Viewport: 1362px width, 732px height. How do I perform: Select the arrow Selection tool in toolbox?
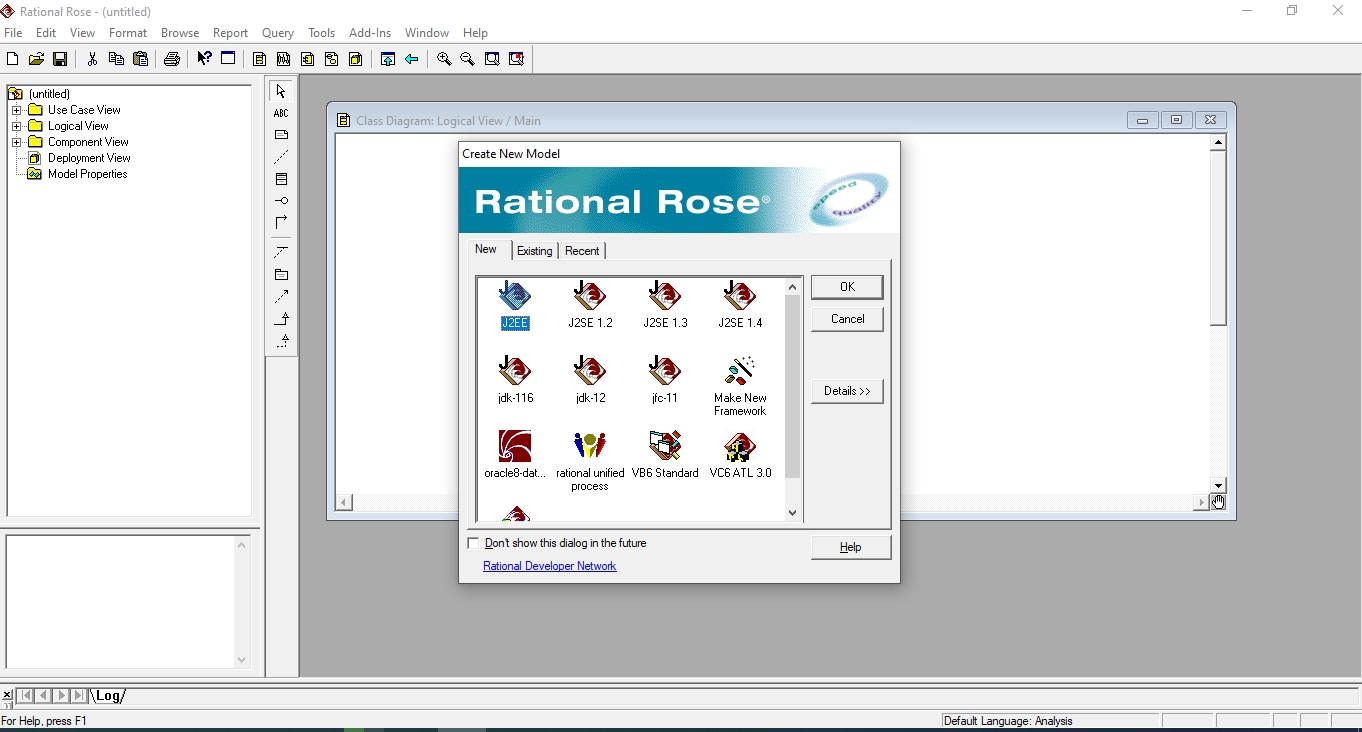click(281, 91)
